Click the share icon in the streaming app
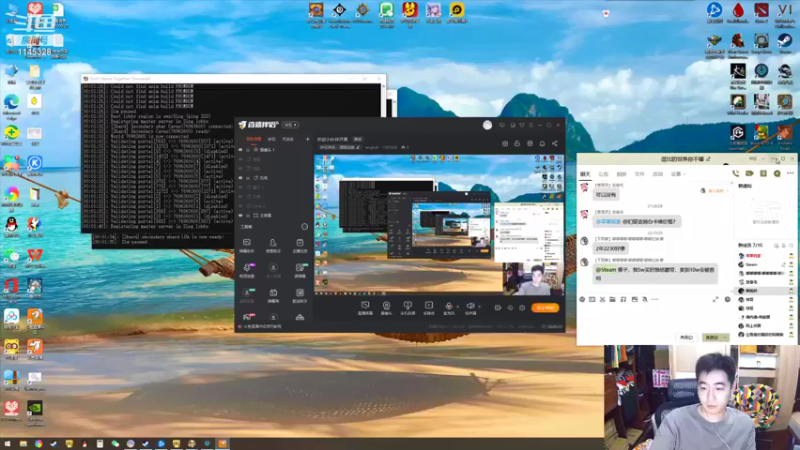Viewport: 800px width, 450px height. 555,144
